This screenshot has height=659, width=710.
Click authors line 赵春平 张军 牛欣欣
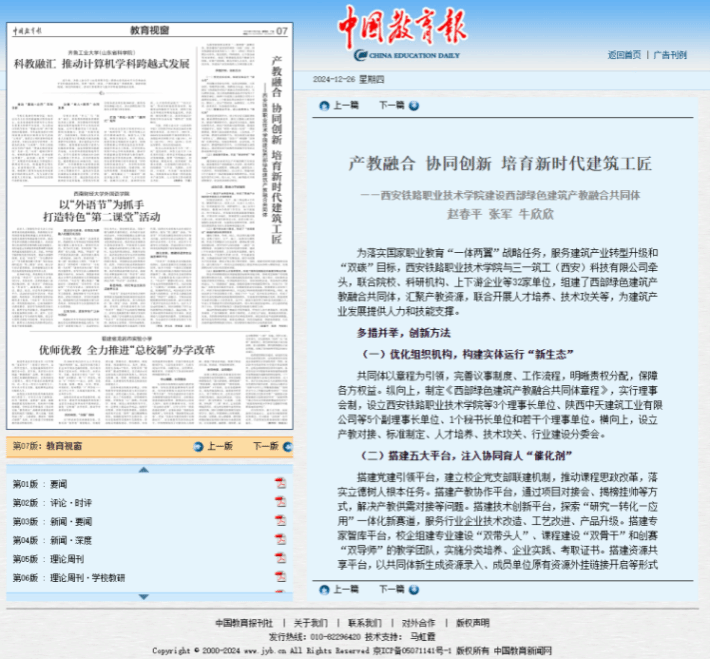[x=500, y=214]
